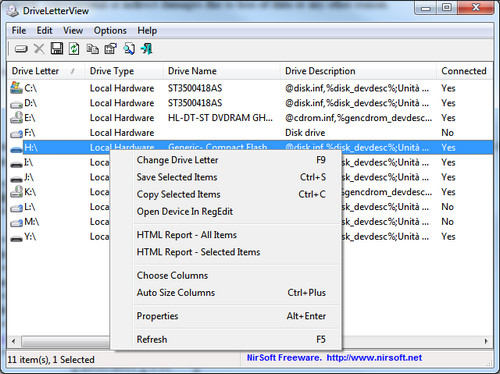Click the H:\ drive icon
The image size is (500, 374).
coord(16,149)
